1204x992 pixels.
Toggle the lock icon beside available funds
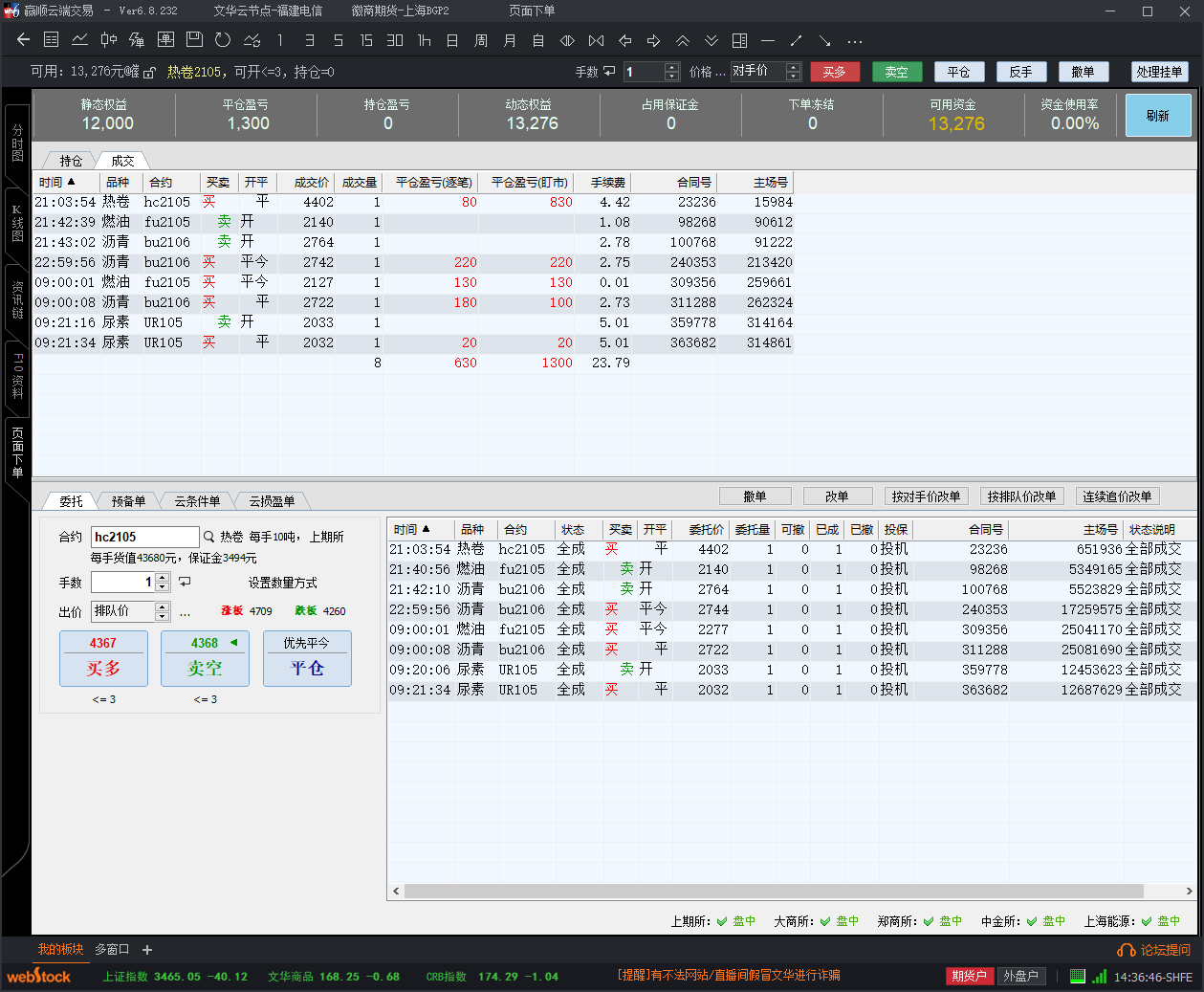coord(149,72)
